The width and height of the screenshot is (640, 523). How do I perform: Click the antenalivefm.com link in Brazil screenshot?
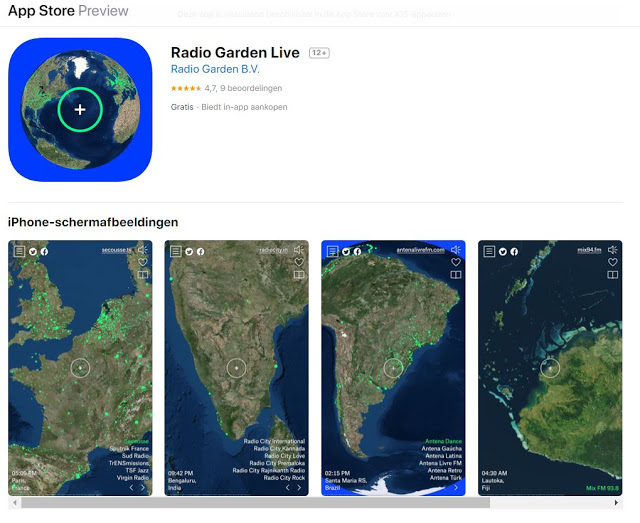pyautogui.click(x=420, y=250)
